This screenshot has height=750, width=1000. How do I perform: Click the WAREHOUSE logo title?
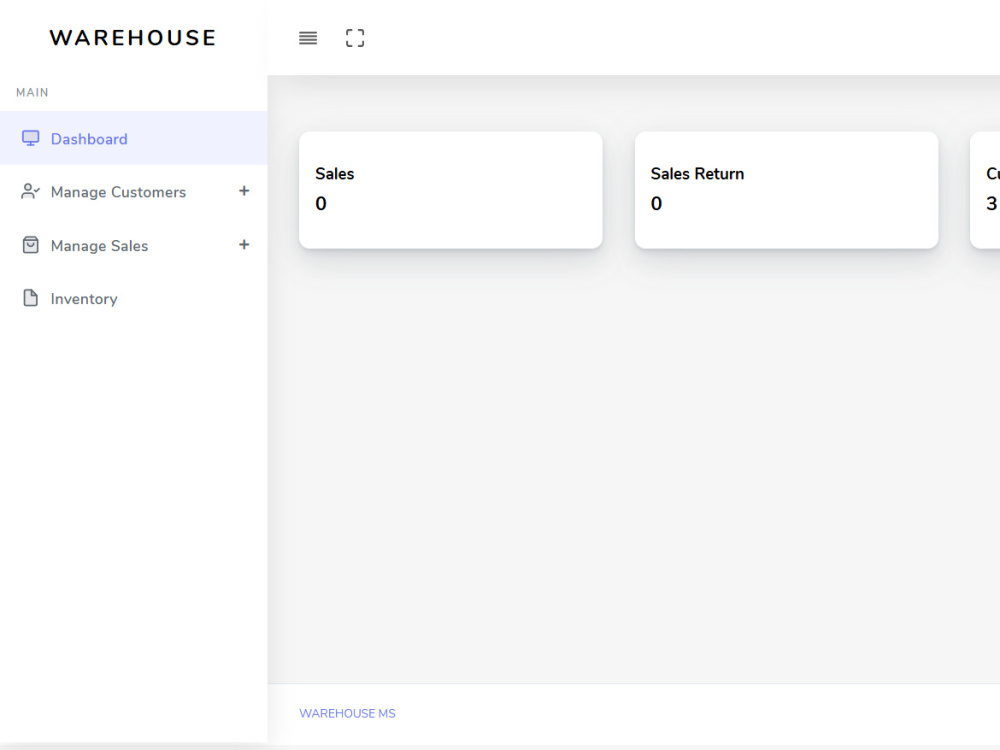pos(133,38)
